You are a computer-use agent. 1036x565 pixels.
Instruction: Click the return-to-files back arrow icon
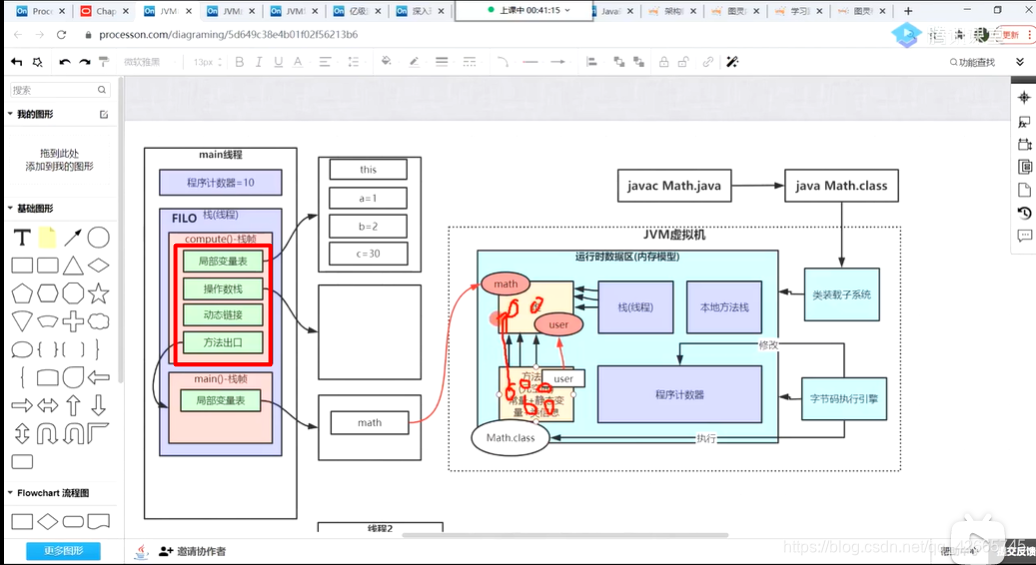click(17, 61)
